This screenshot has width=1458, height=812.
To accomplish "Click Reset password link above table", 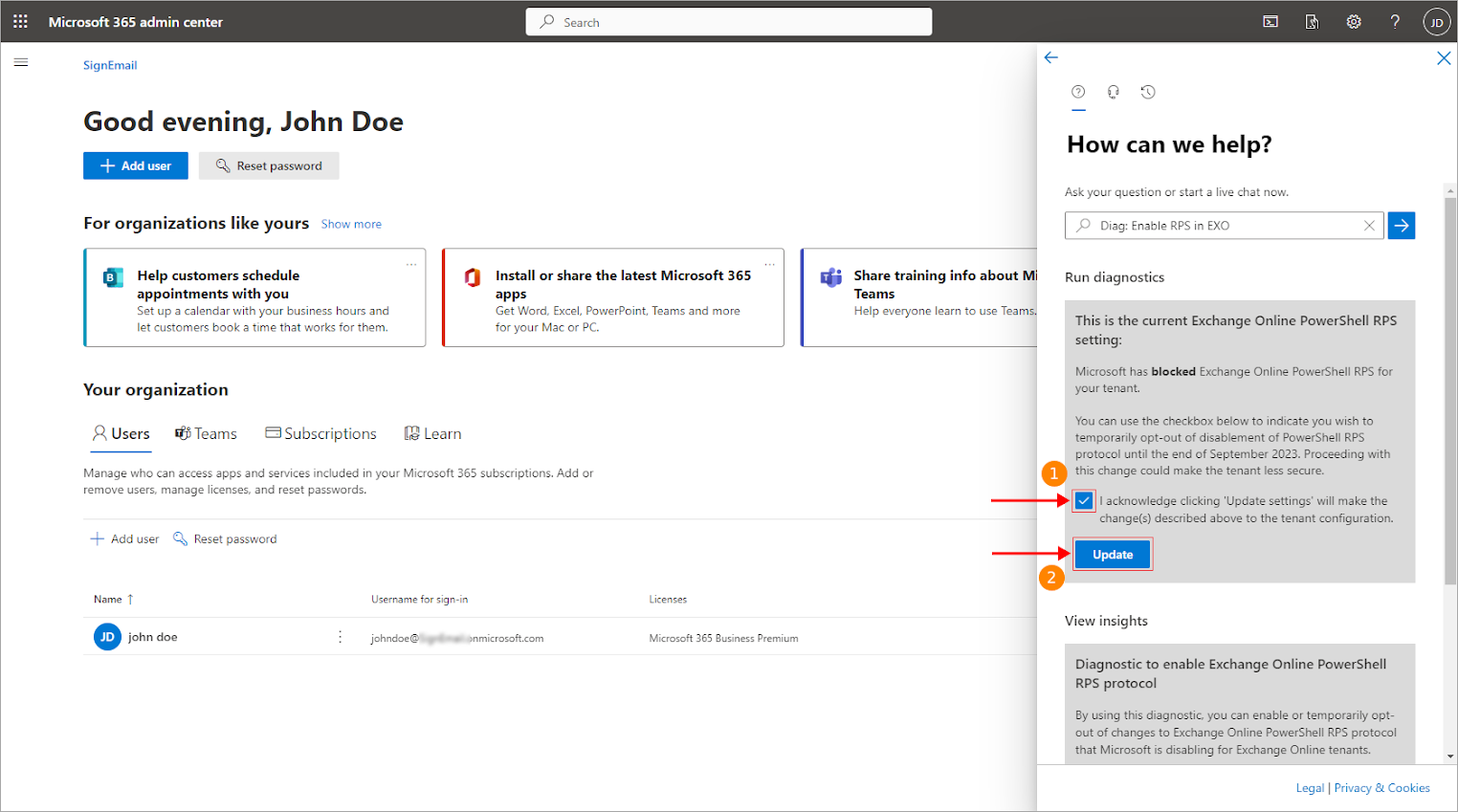I will [x=225, y=538].
